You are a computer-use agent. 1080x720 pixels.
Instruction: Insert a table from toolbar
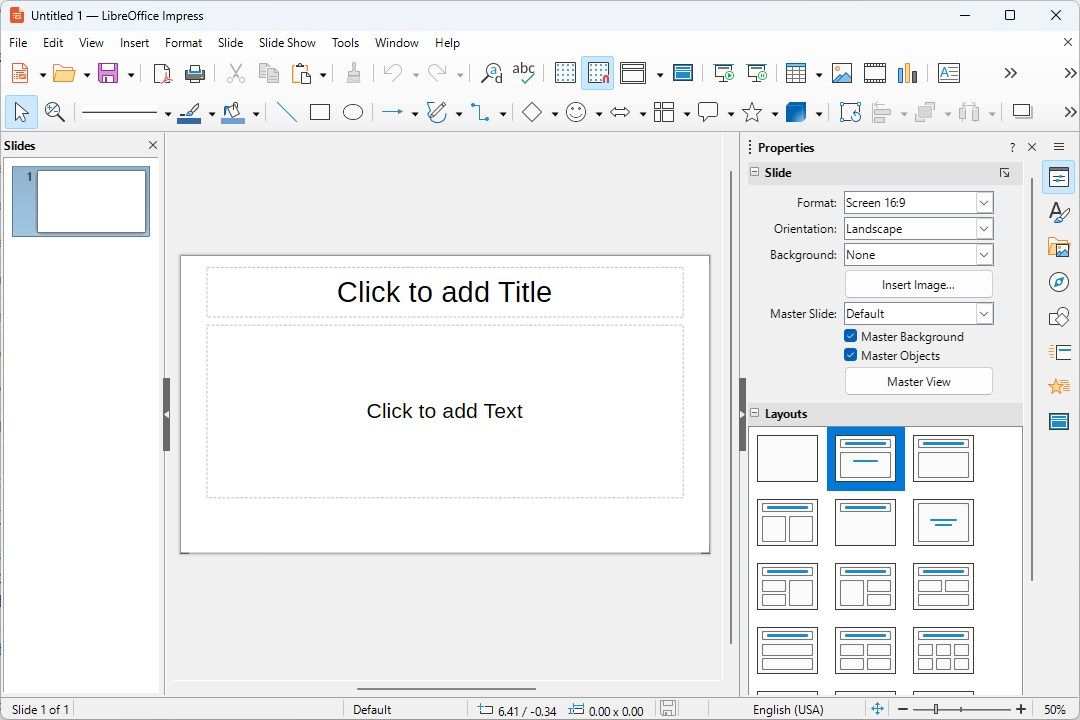[796, 73]
